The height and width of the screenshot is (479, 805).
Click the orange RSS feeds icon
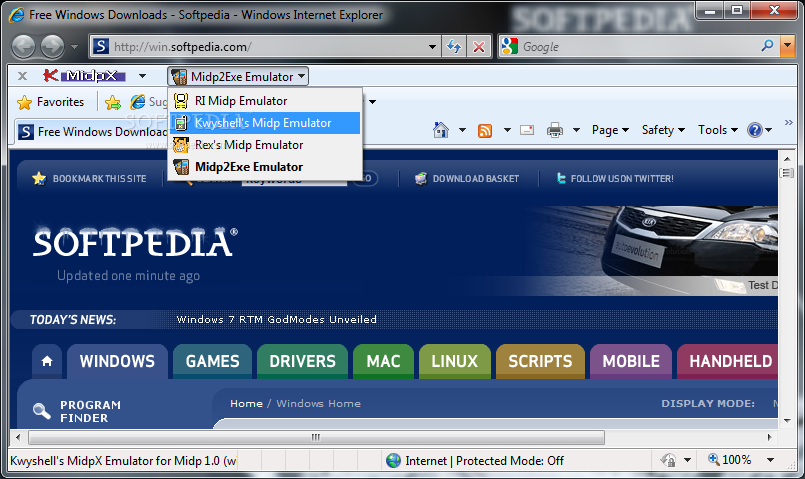pyautogui.click(x=485, y=130)
